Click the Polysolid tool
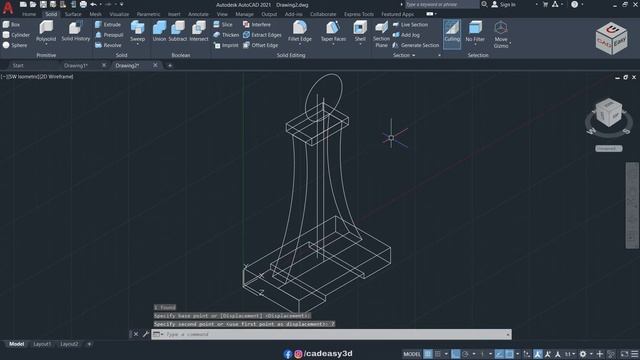The width and height of the screenshot is (640, 360). coord(46,30)
